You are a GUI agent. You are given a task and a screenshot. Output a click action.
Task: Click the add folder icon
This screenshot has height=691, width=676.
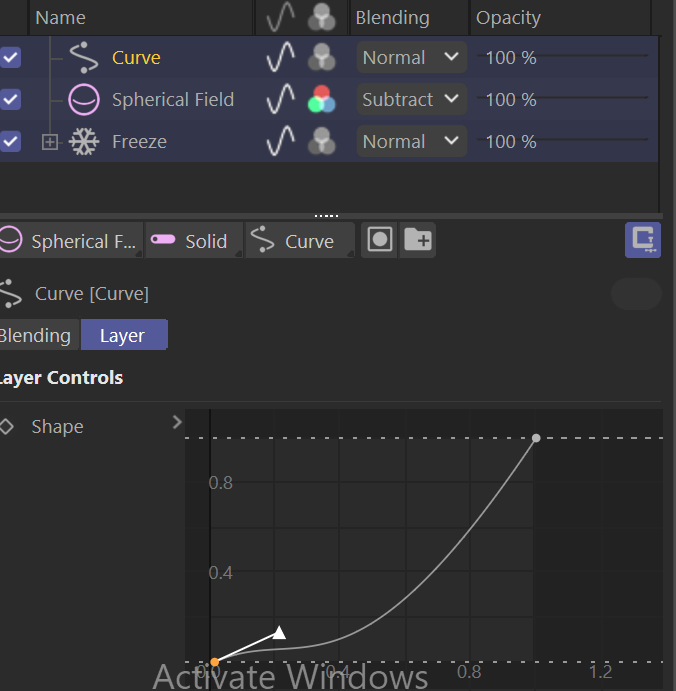pyautogui.click(x=418, y=241)
